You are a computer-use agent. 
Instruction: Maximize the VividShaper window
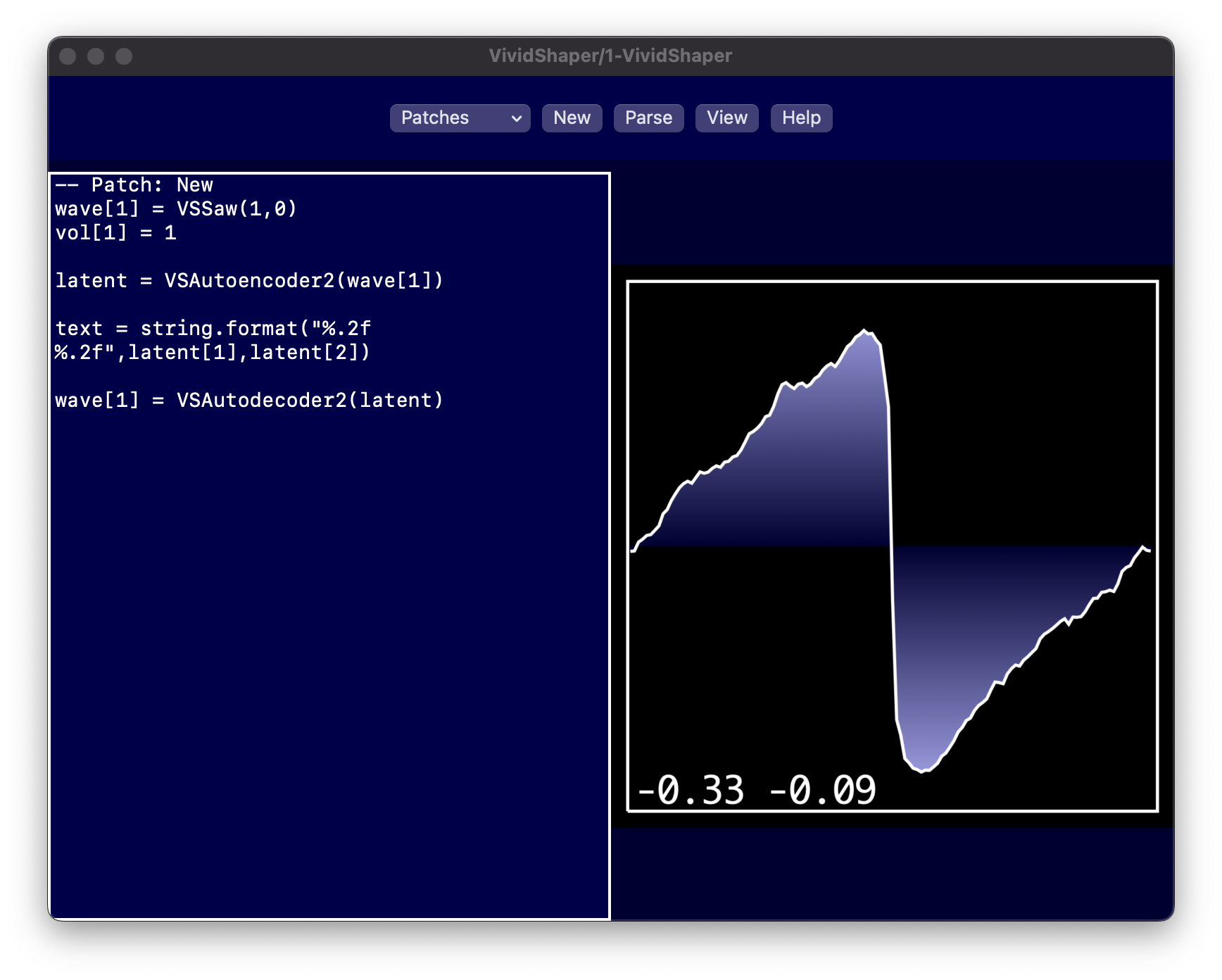[x=124, y=56]
